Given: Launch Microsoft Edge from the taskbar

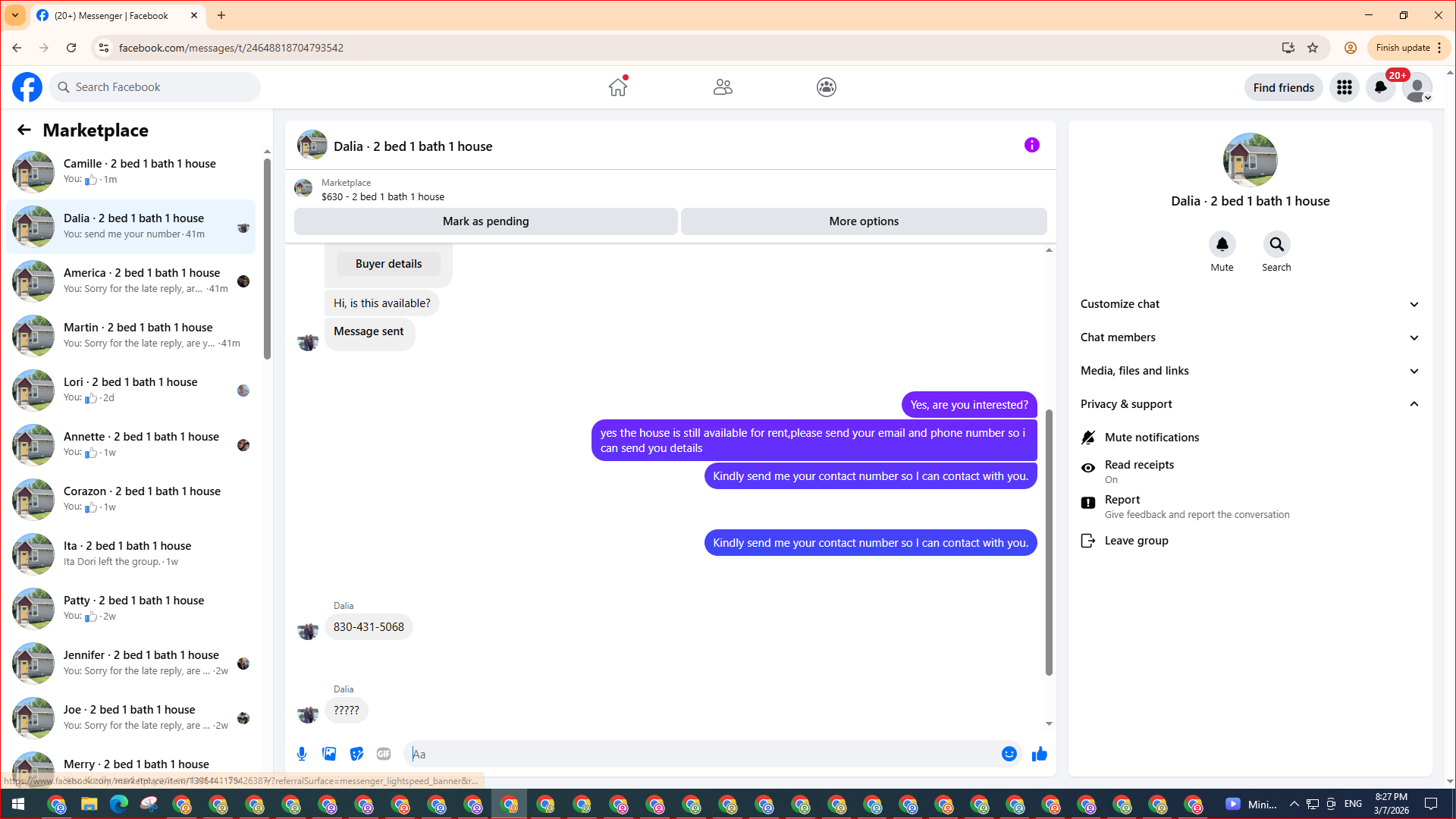Looking at the screenshot, I should (x=119, y=804).
